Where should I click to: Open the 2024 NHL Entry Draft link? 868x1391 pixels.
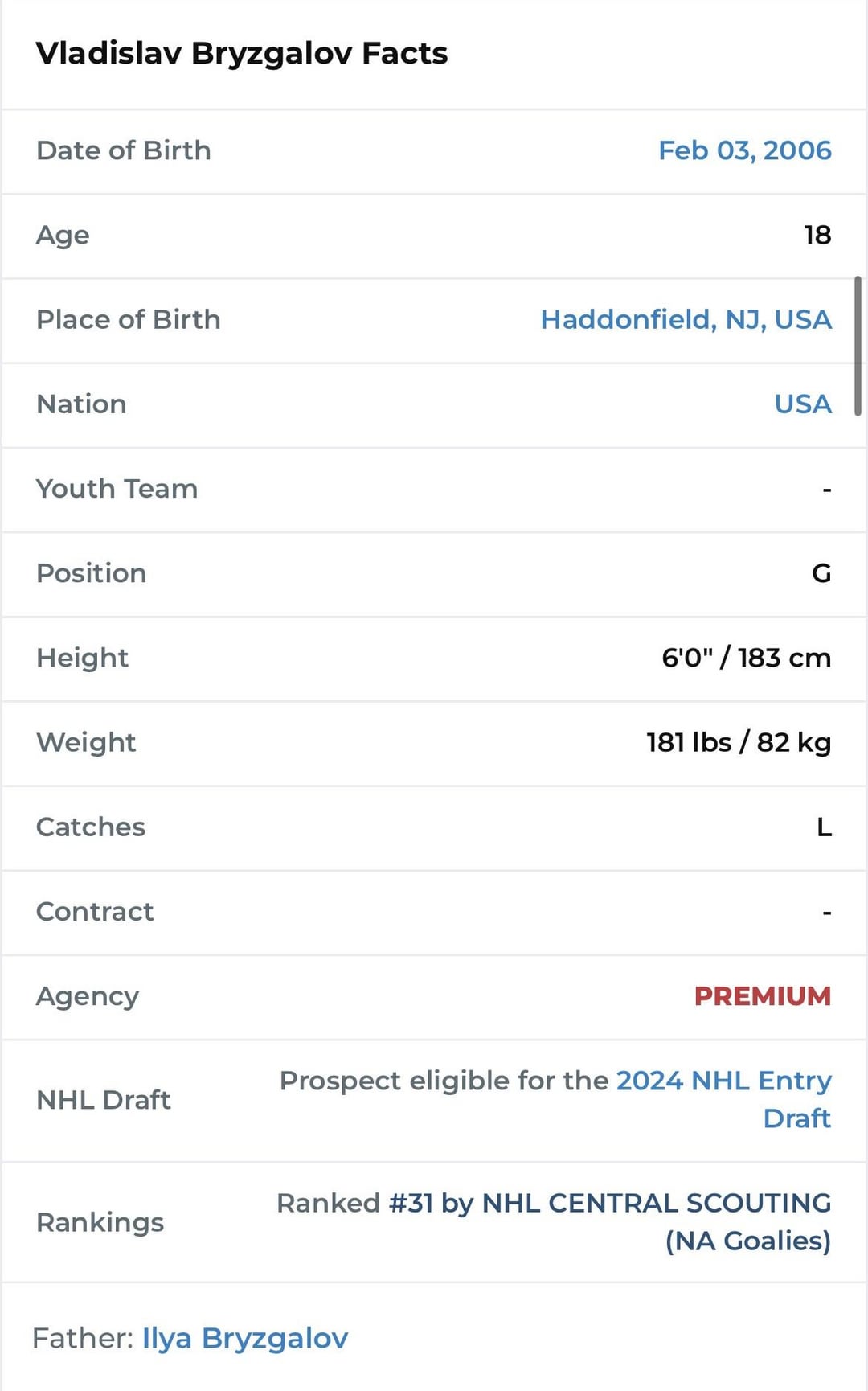coord(723,1081)
